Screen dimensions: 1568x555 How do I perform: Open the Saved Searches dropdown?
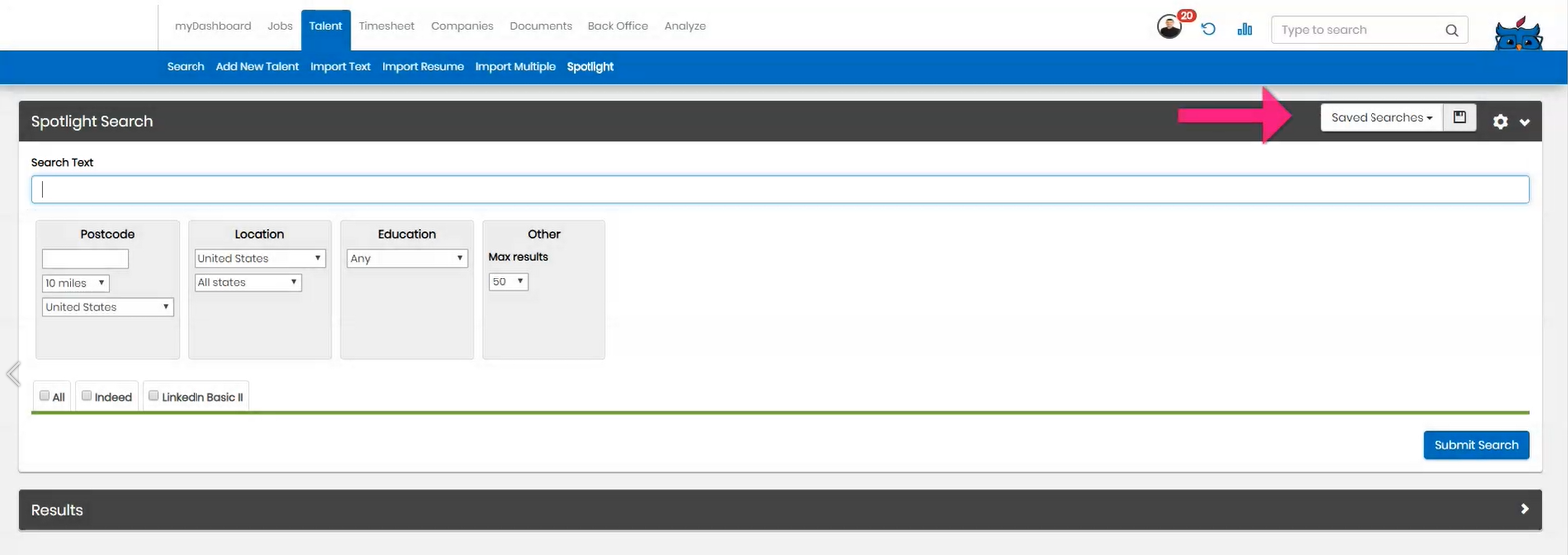click(x=1380, y=118)
